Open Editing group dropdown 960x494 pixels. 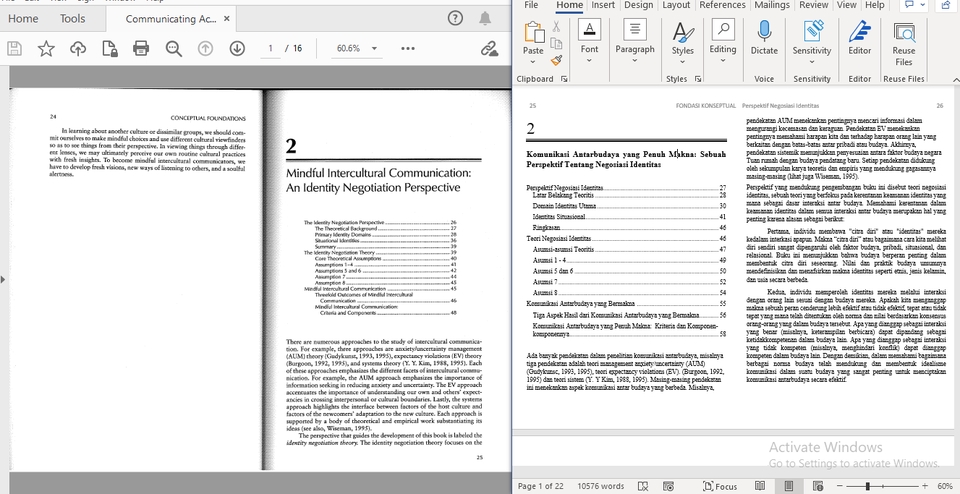click(x=722, y=61)
